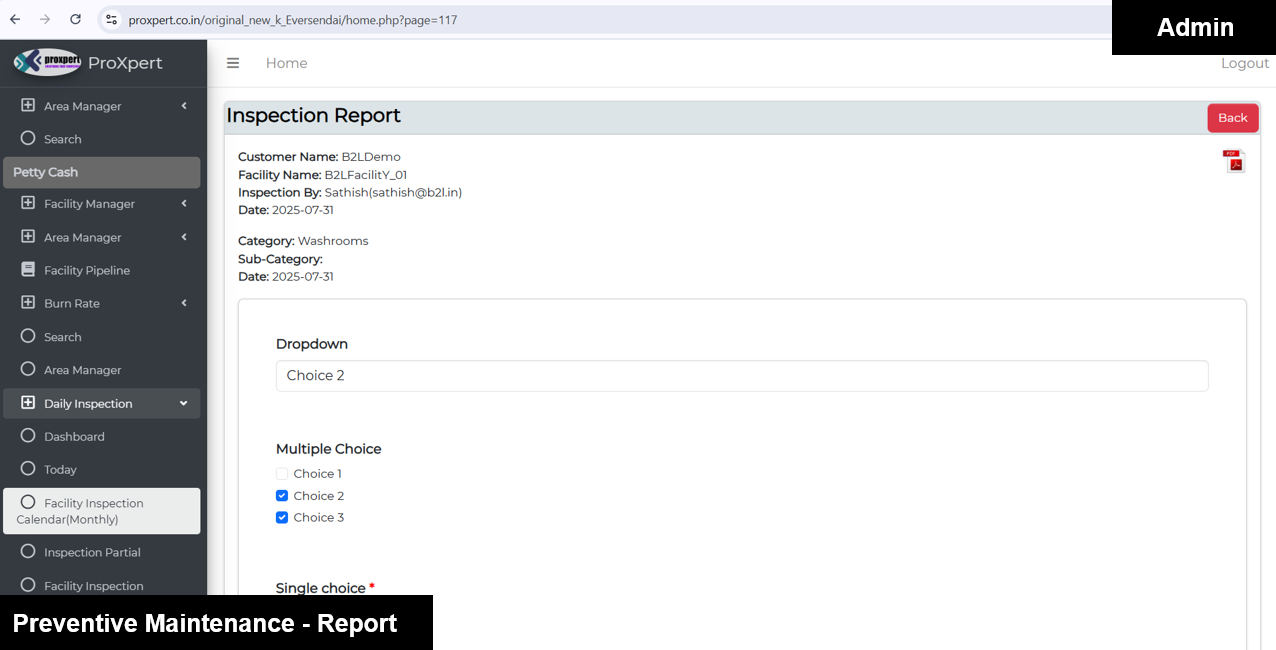1276x650 pixels.
Task: Click the PDF export icon
Action: [1234, 161]
